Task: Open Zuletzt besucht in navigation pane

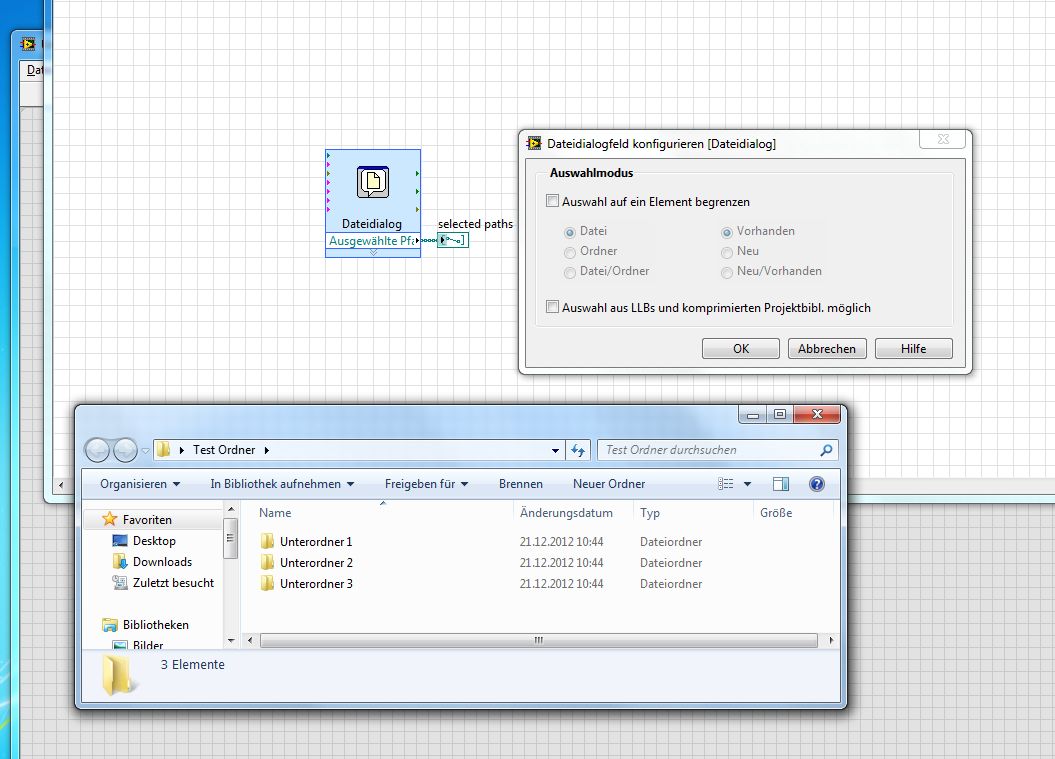Action: (173, 583)
